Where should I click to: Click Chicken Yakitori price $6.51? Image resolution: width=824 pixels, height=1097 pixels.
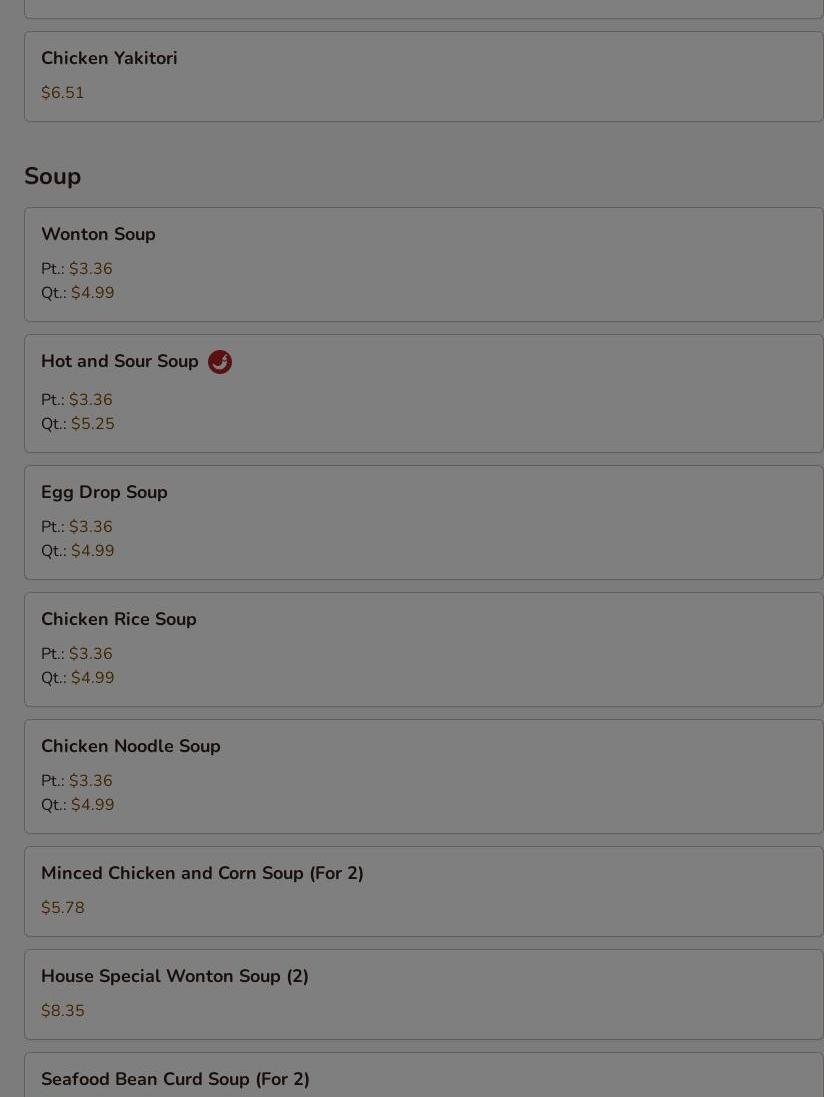(62, 92)
